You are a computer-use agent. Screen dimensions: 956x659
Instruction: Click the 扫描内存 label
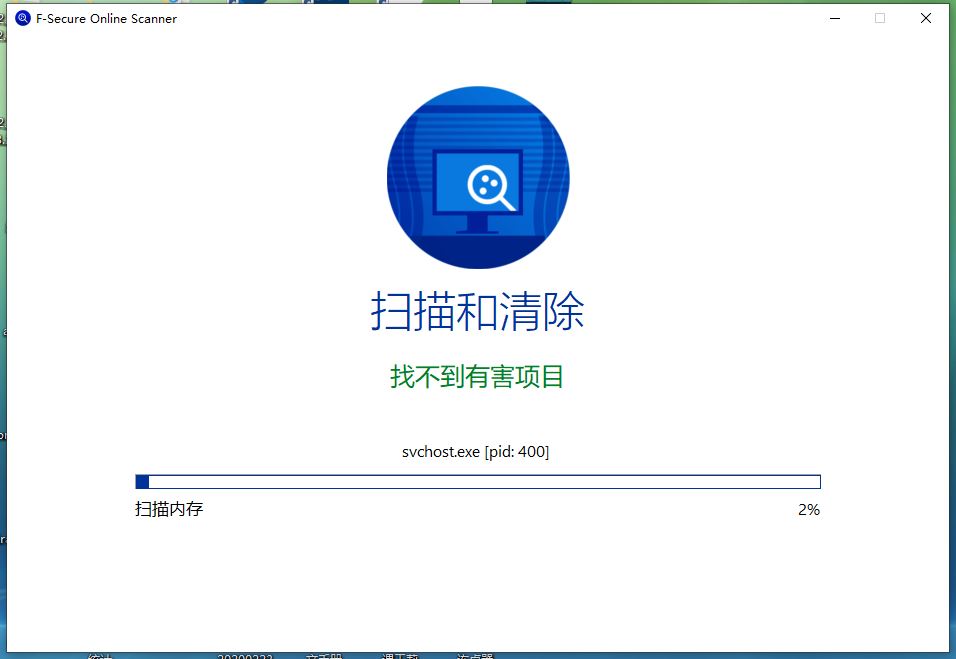[x=169, y=509]
